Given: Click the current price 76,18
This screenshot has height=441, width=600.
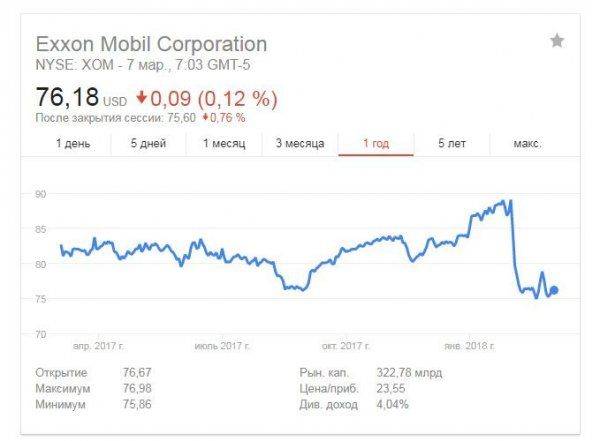Looking at the screenshot, I should pyautogui.click(x=68, y=99).
